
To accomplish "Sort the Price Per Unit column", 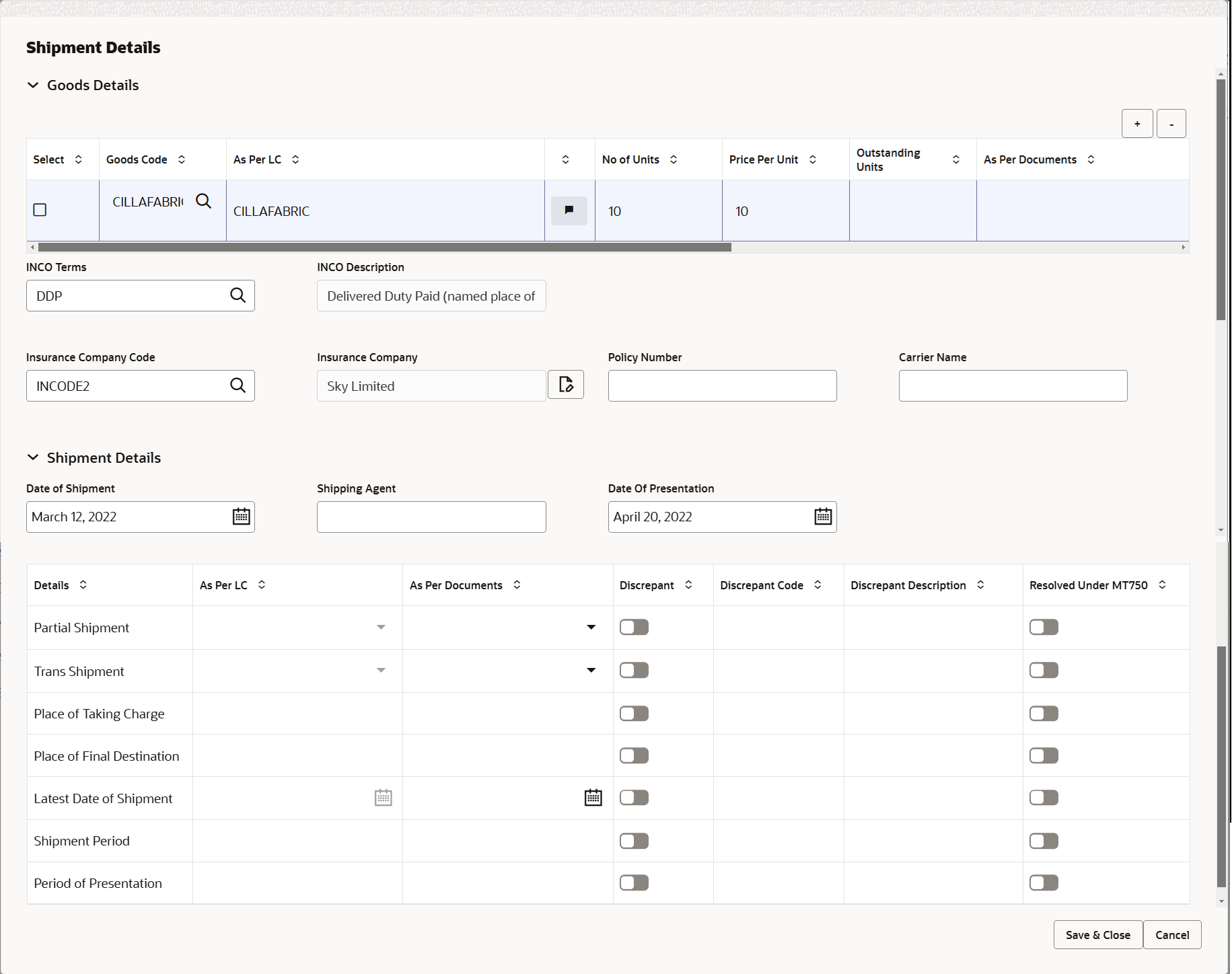I will pos(813,159).
